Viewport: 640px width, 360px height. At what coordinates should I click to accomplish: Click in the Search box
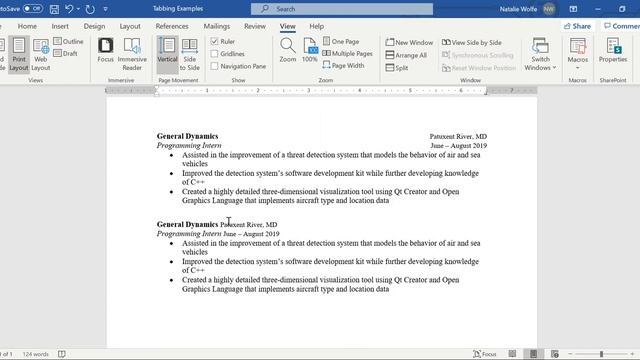click(x=342, y=9)
